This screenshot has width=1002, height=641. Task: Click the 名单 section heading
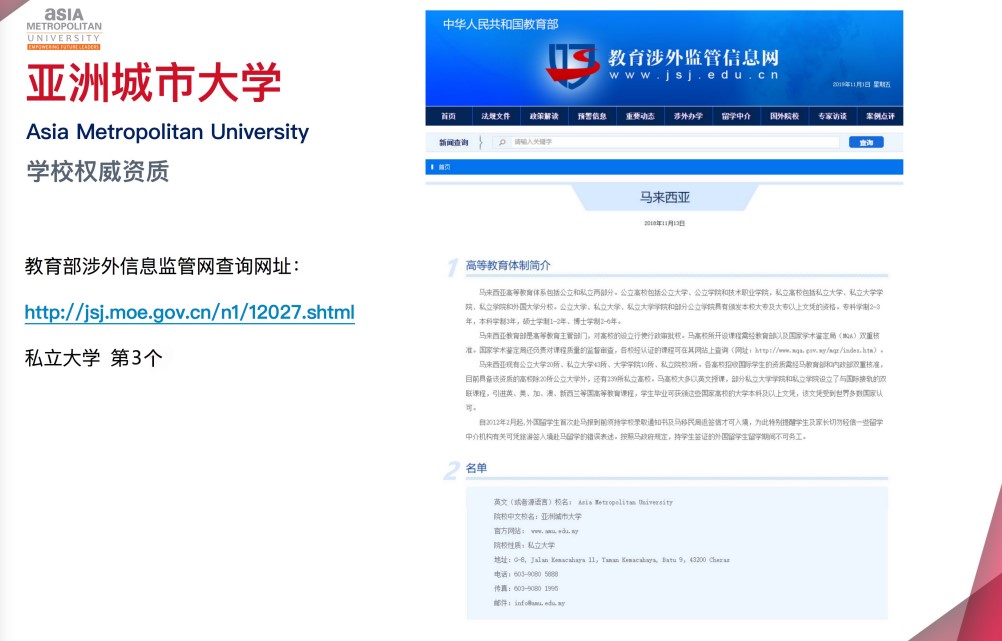click(x=476, y=468)
